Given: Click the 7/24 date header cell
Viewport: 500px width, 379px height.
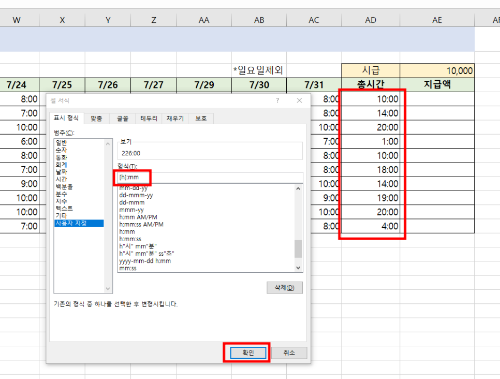Looking at the screenshot, I should (20, 85).
